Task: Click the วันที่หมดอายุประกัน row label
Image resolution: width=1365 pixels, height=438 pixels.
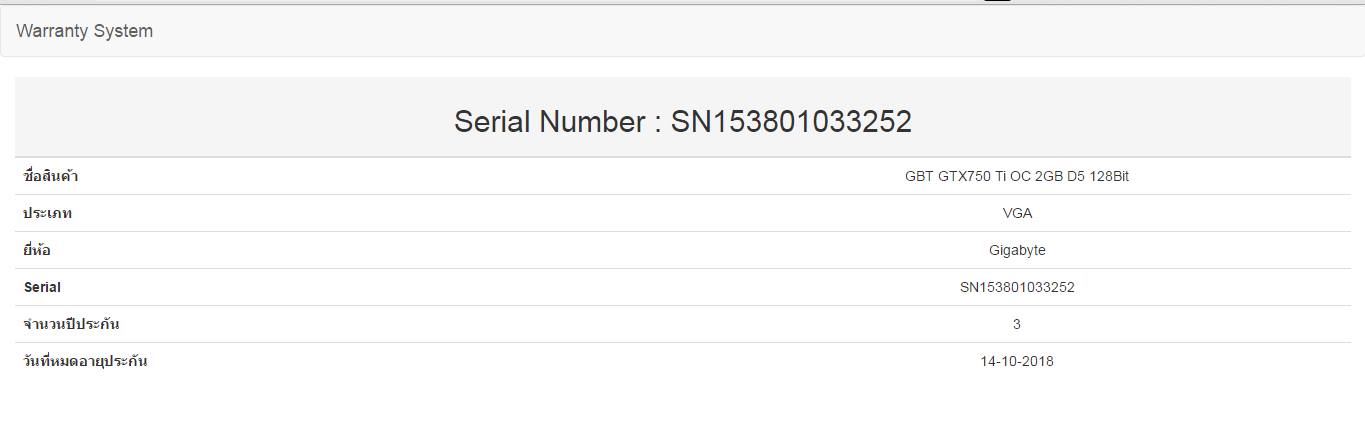Action: point(85,361)
